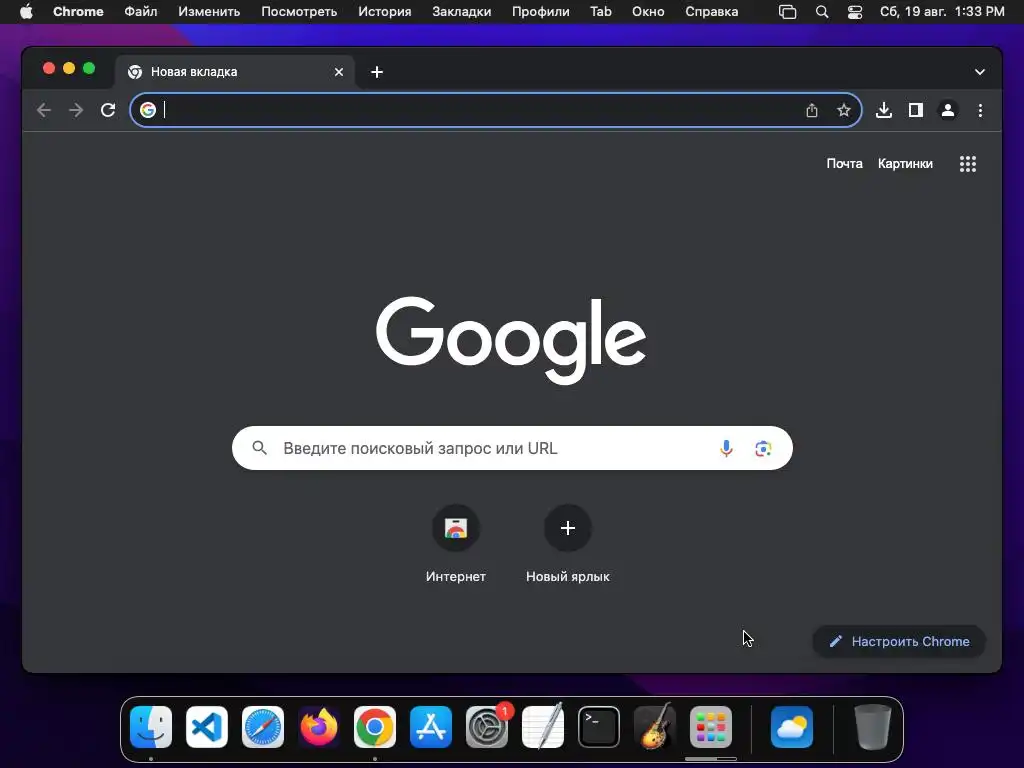The image size is (1024, 768).
Task: Bookmark this tab with the star icon
Action: pos(844,110)
